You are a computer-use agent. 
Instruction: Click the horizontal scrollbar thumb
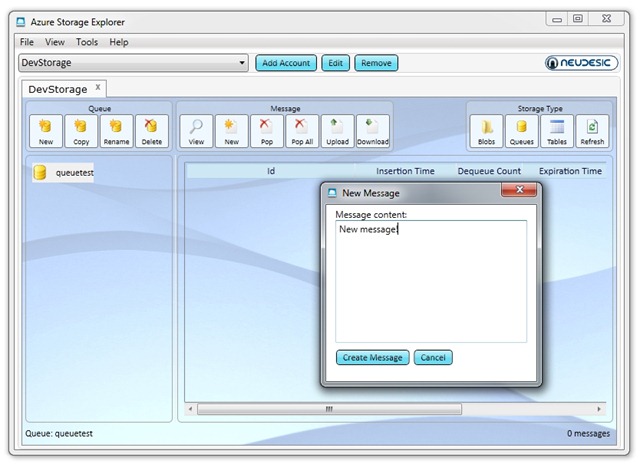(x=329, y=409)
